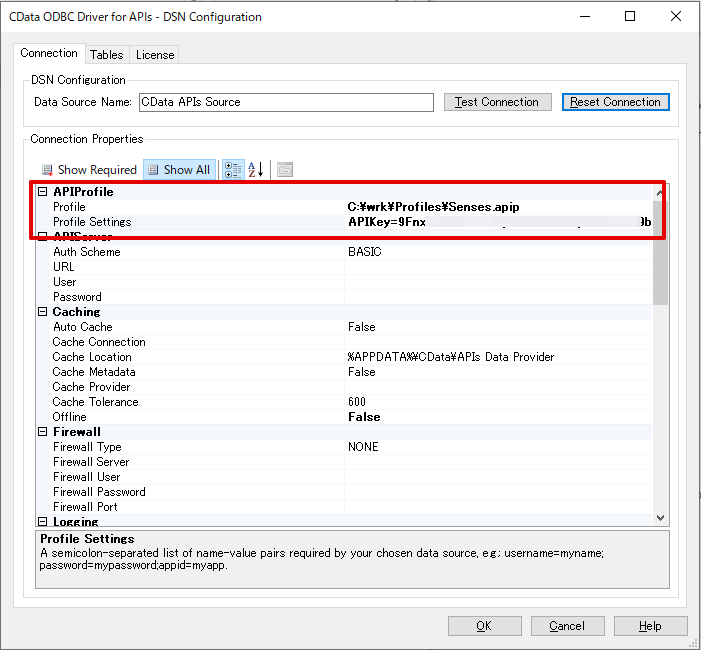
Task: Click the Cancel button
Action: 567,626
